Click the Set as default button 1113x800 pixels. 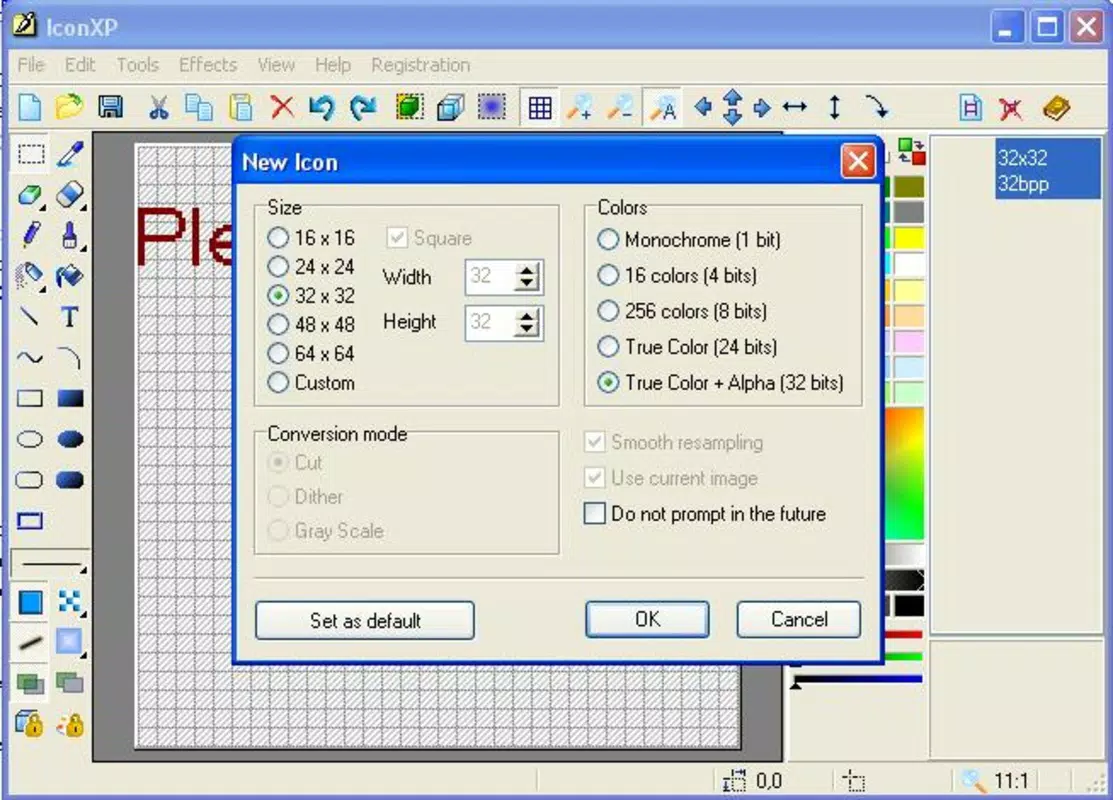(x=365, y=620)
